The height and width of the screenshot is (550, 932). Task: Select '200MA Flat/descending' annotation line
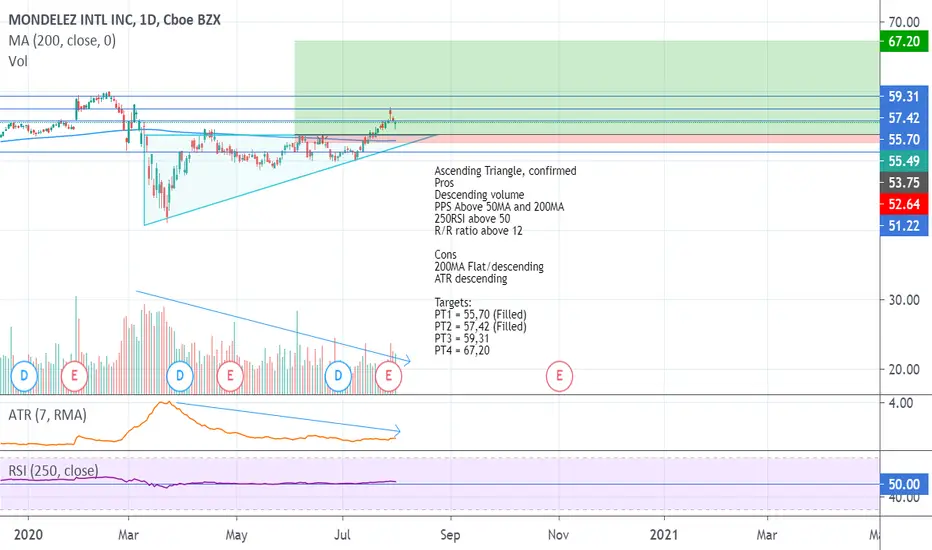click(x=489, y=266)
